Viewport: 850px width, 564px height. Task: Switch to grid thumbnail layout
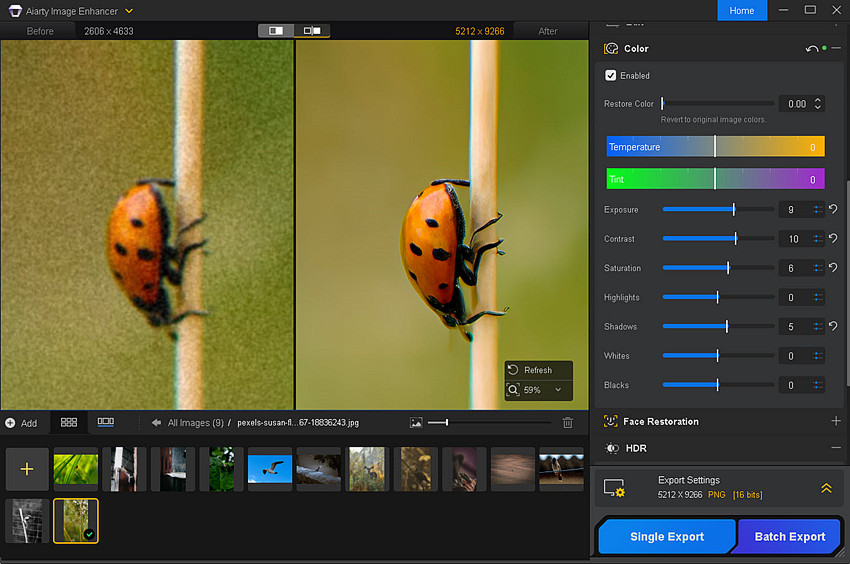(x=69, y=422)
